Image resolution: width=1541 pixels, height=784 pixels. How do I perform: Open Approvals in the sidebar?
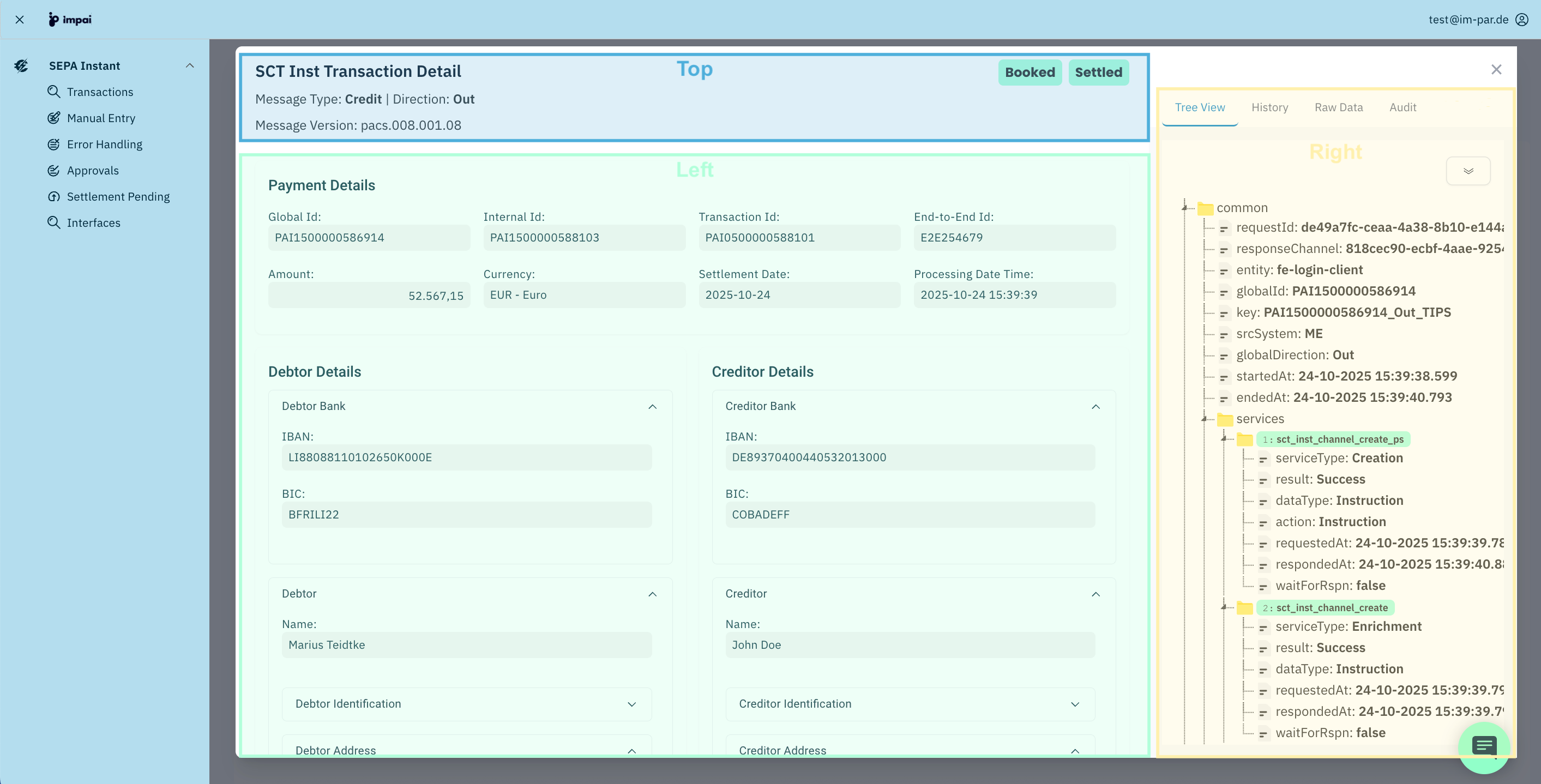pos(92,171)
